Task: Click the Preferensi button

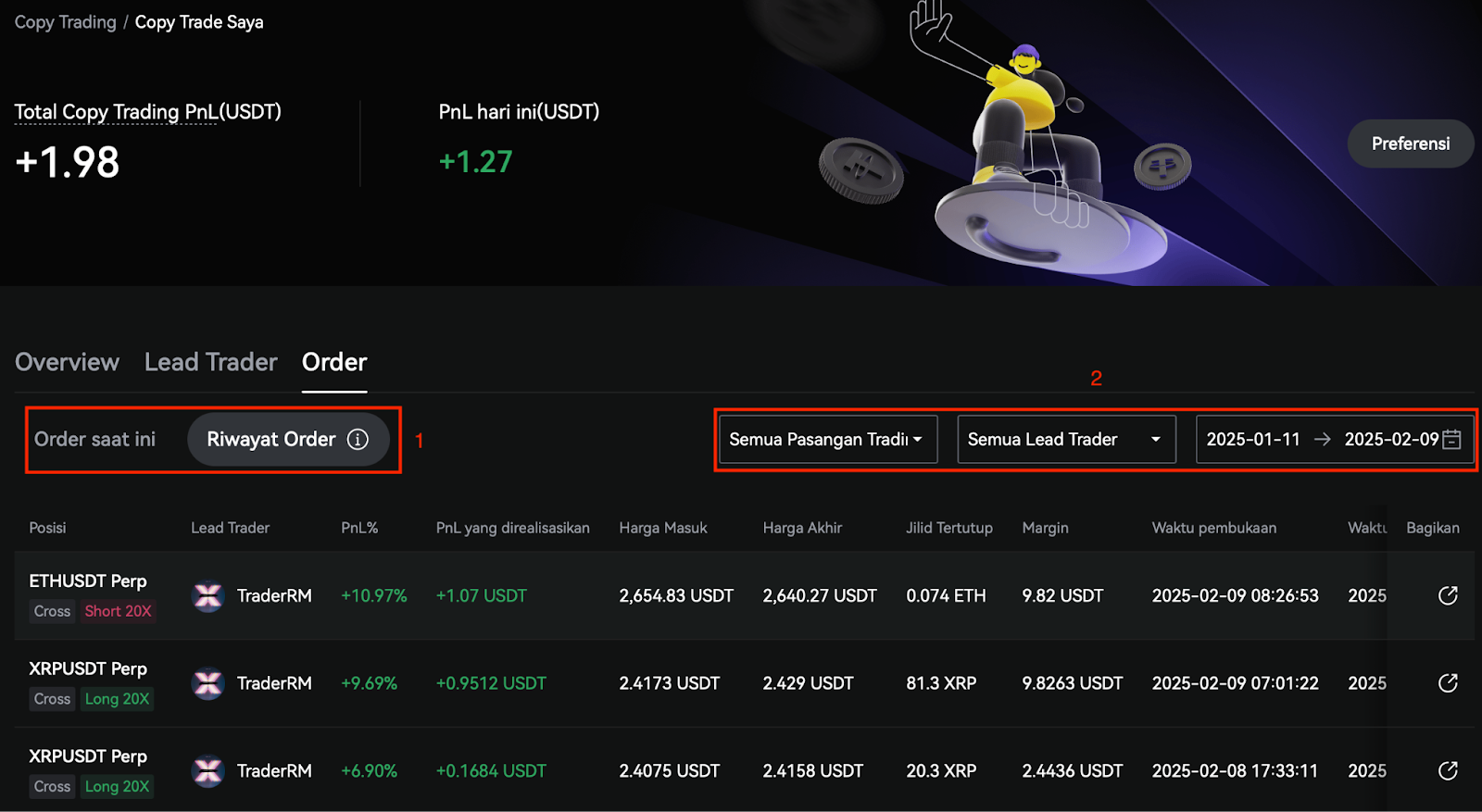Action: tap(1410, 144)
